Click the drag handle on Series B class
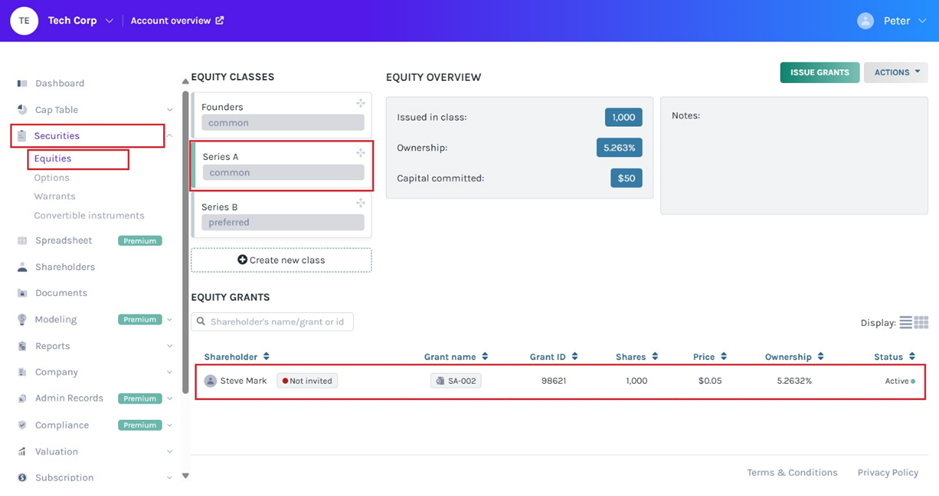The image size is (939, 496). tap(361, 204)
